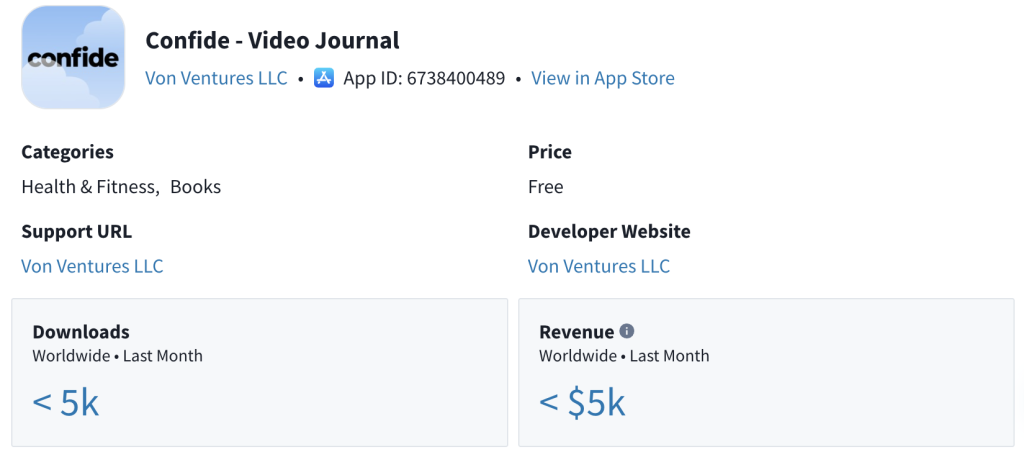The image size is (1024, 457).
Task: Open the Von Ventures LLC link under Support URL
Action: pos(92,266)
